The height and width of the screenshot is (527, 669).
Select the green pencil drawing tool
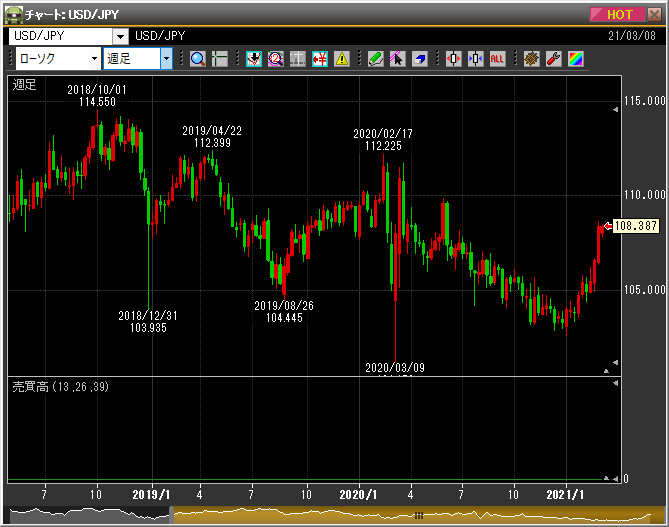coord(376,59)
